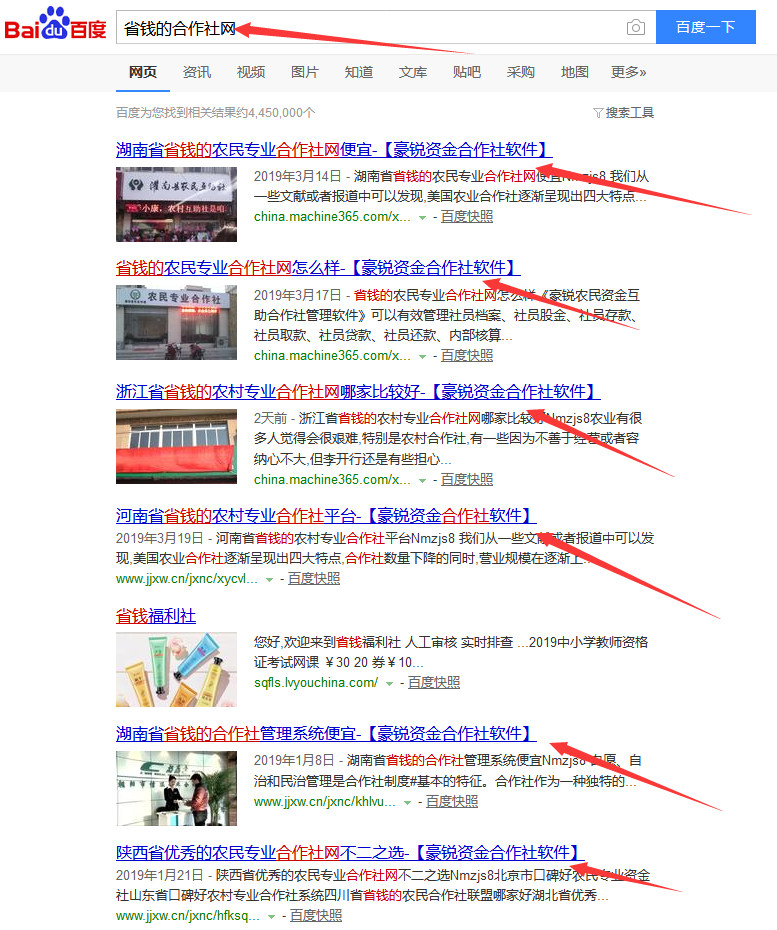The height and width of the screenshot is (930, 777).
Task: Switch to the 视频 tab
Action: coord(251,72)
